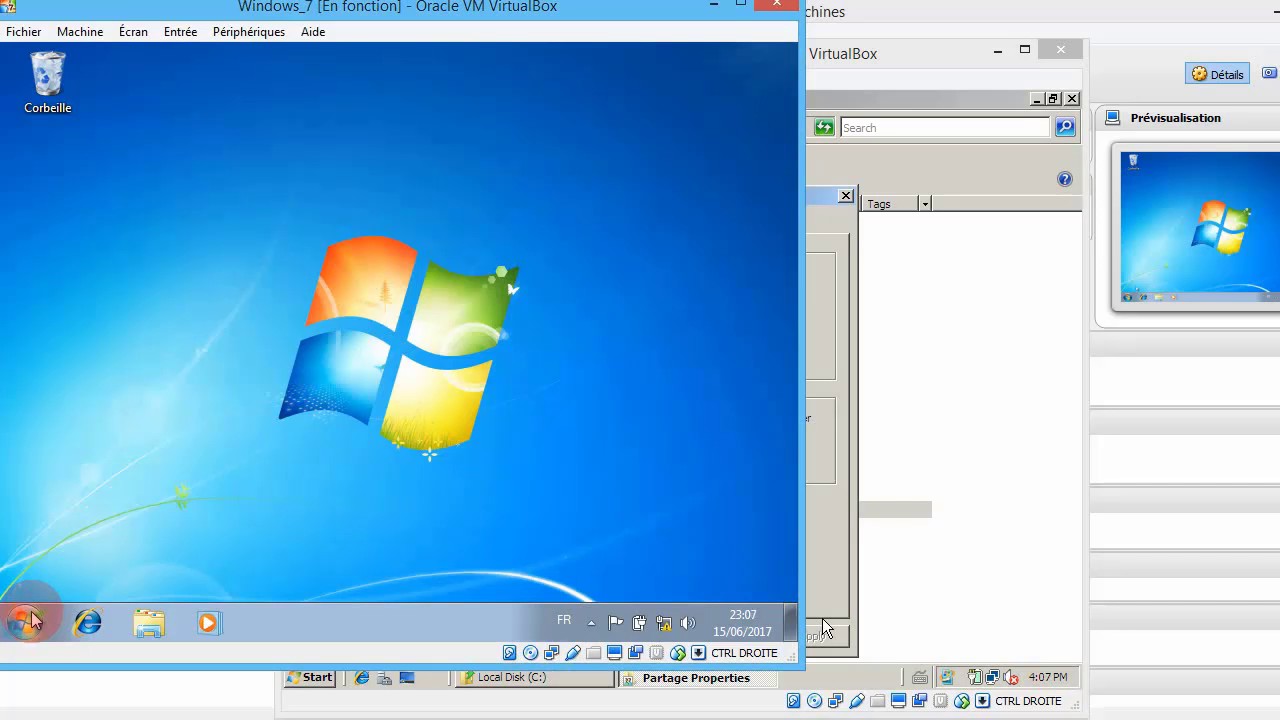Screen dimensions: 1280x720
Task: Click USB devices icon in Windows_7 status bar
Action: (572, 653)
